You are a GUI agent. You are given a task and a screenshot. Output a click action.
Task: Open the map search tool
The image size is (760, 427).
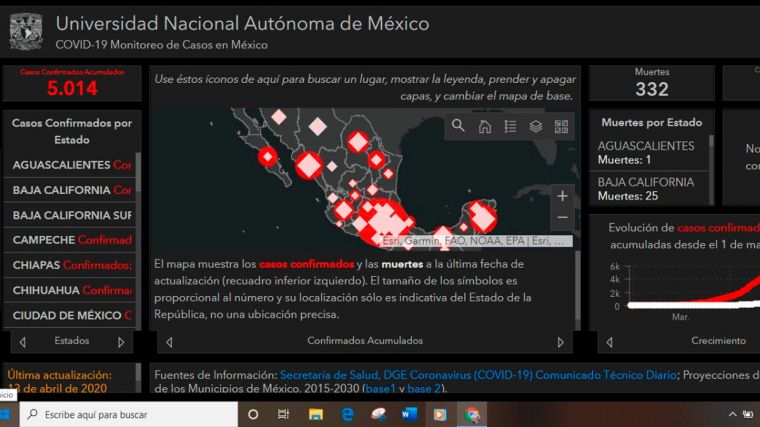[458, 126]
